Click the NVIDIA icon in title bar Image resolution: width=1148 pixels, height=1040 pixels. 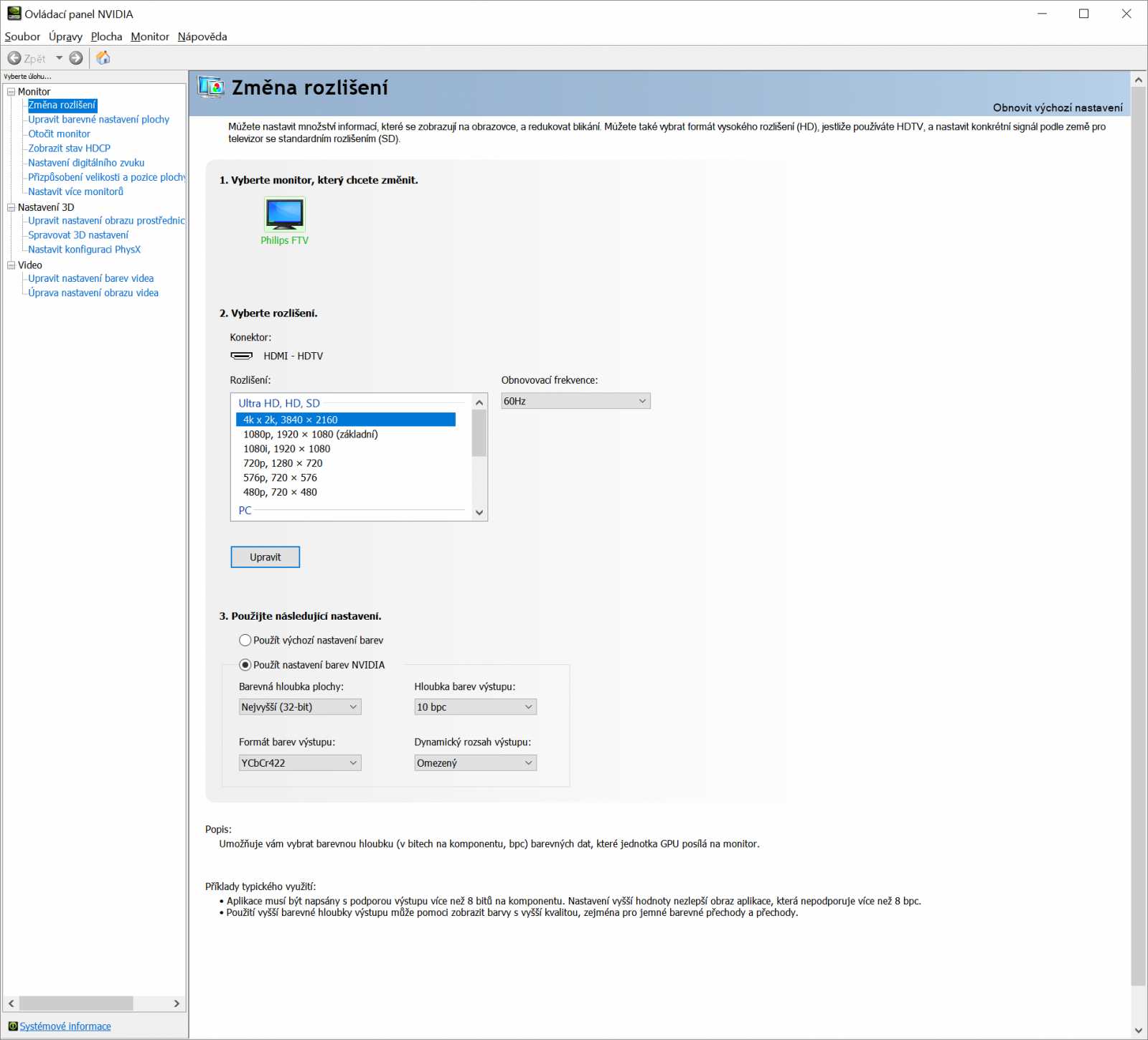coord(14,14)
